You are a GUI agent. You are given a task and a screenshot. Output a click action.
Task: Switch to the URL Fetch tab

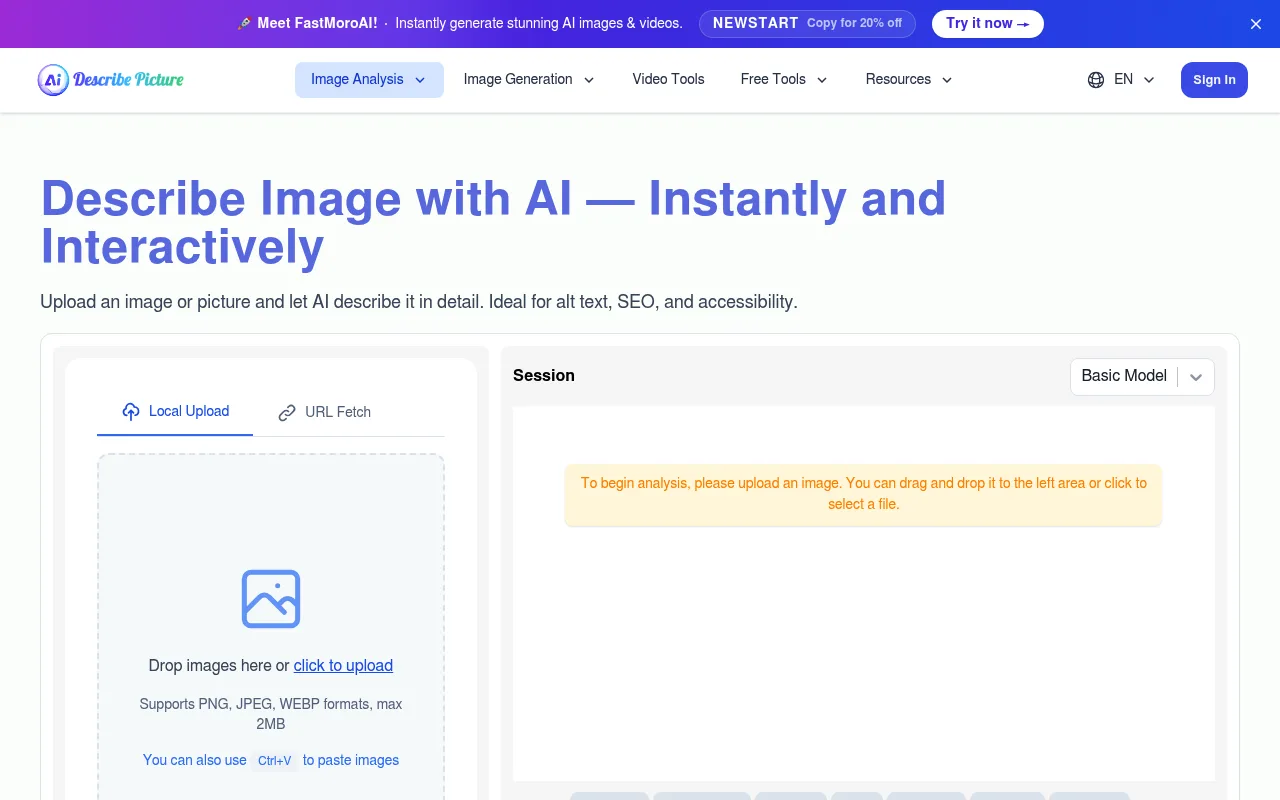(x=324, y=412)
